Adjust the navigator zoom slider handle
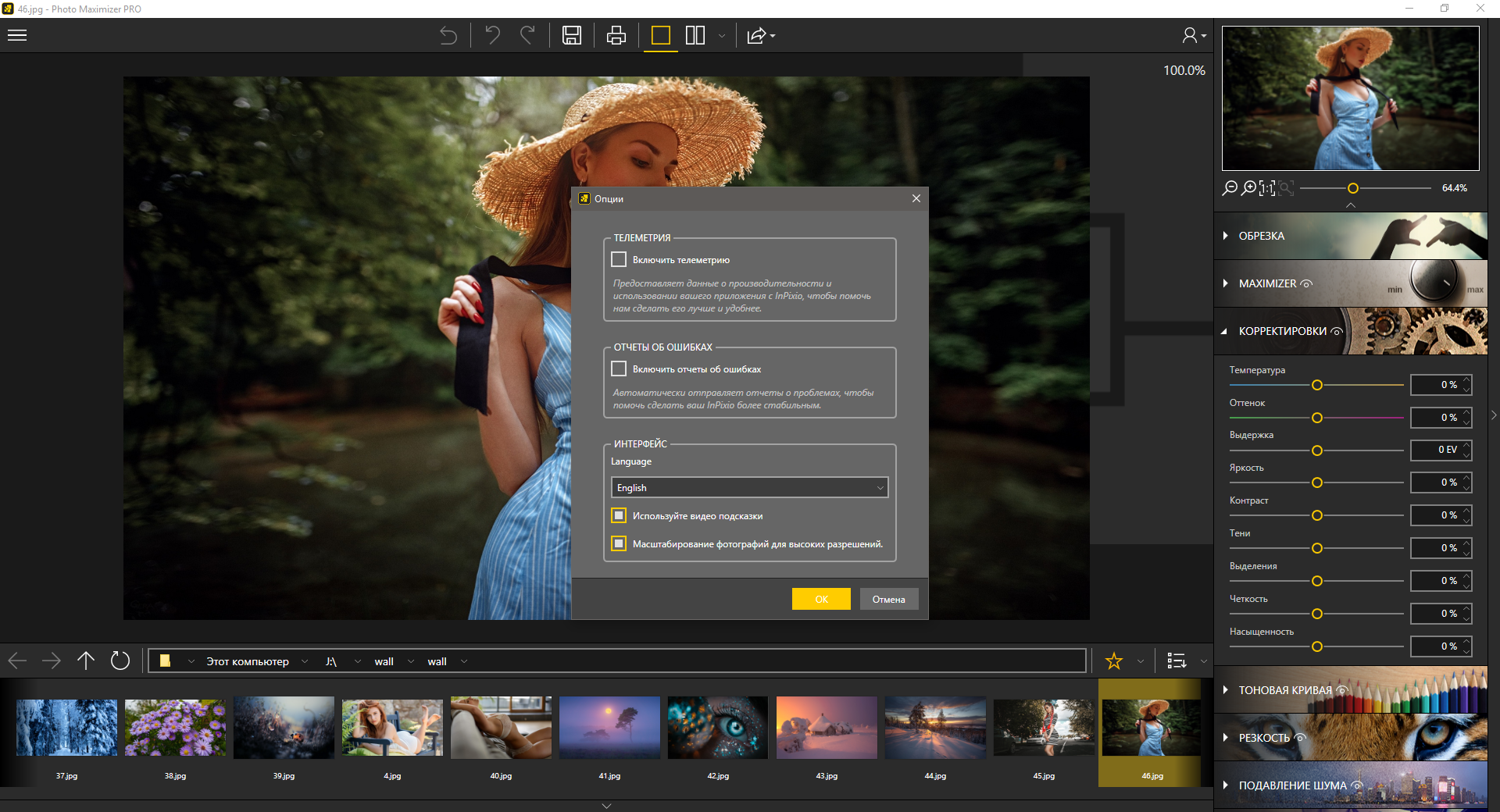 pyautogui.click(x=1353, y=188)
